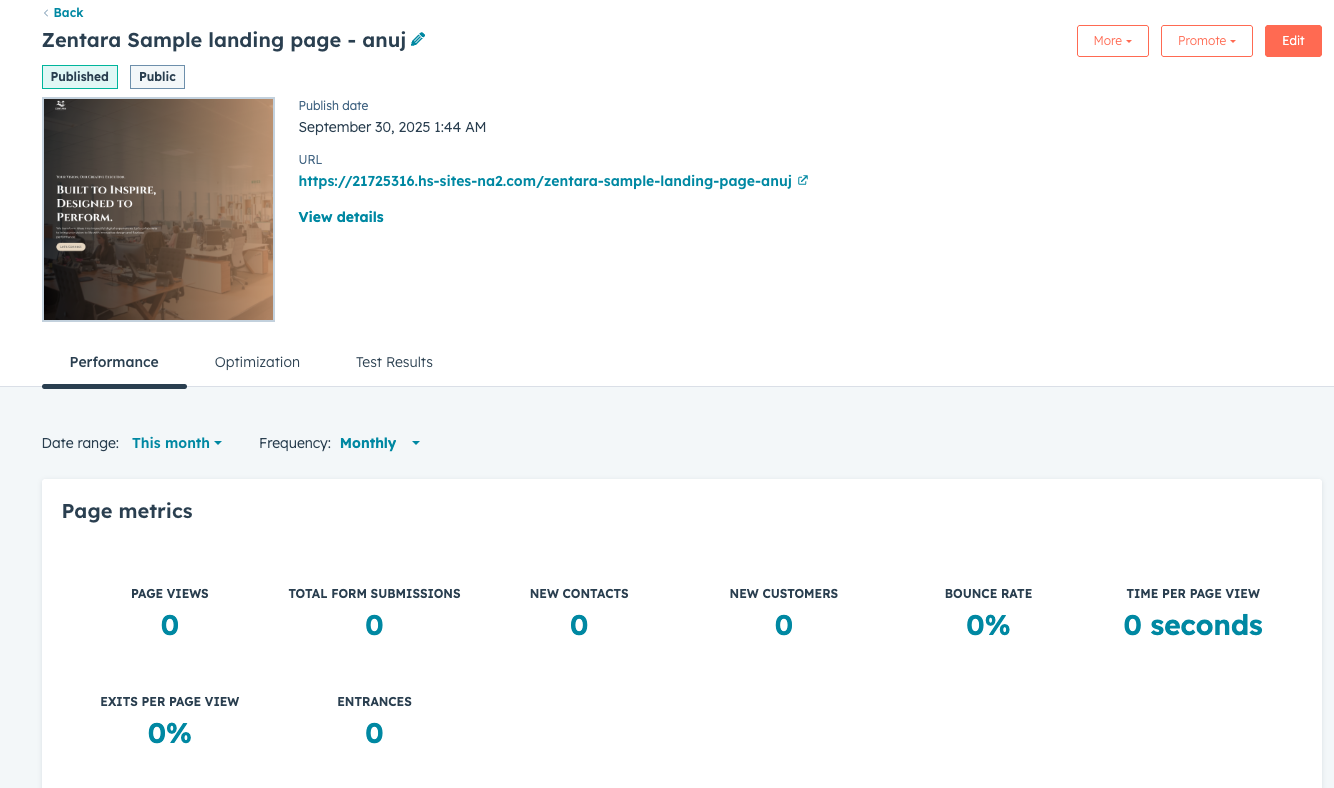
Task: Change the Monthly frequency dropdown
Action: [x=380, y=443]
